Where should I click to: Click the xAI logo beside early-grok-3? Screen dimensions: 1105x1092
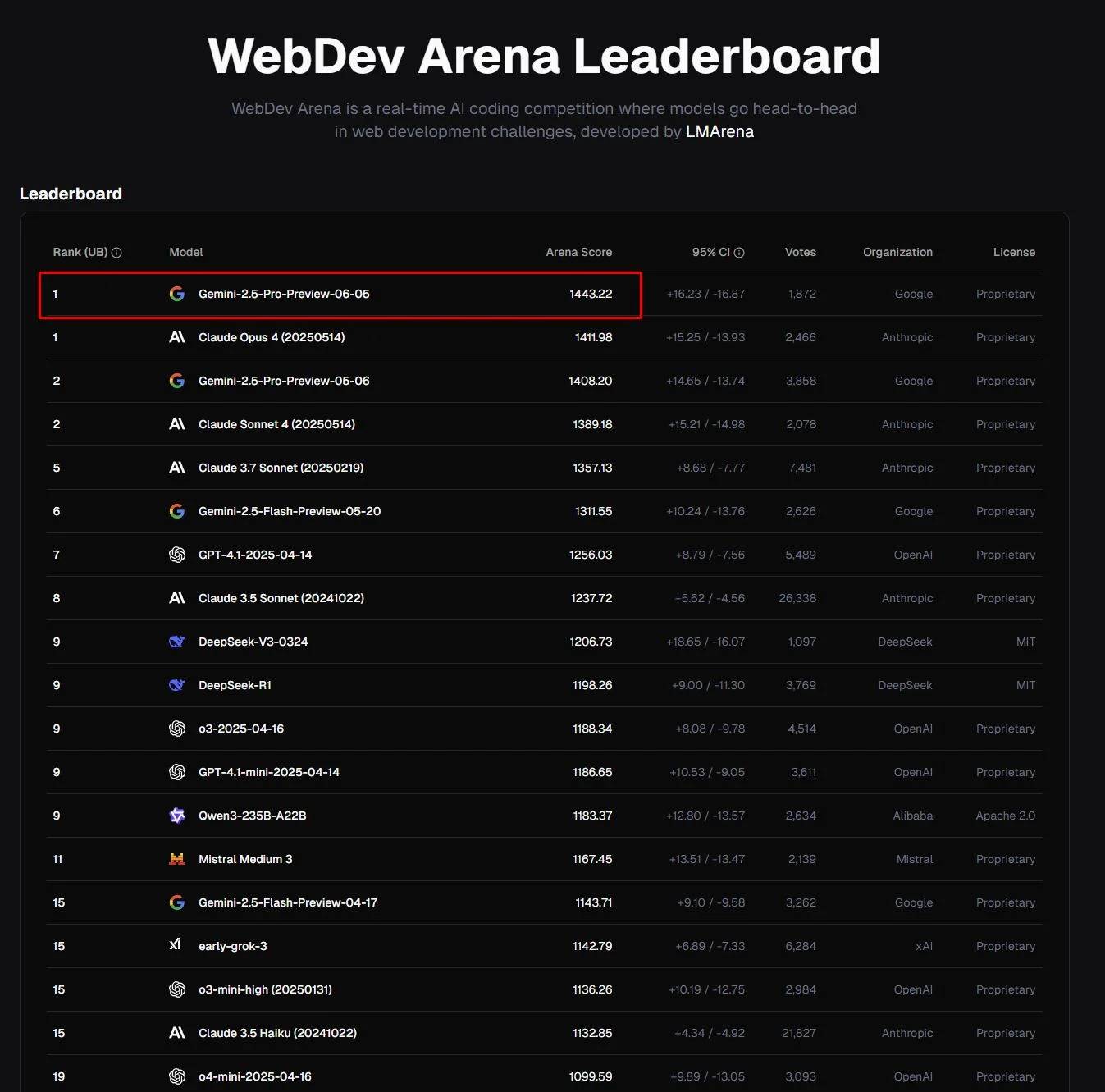(175, 944)
